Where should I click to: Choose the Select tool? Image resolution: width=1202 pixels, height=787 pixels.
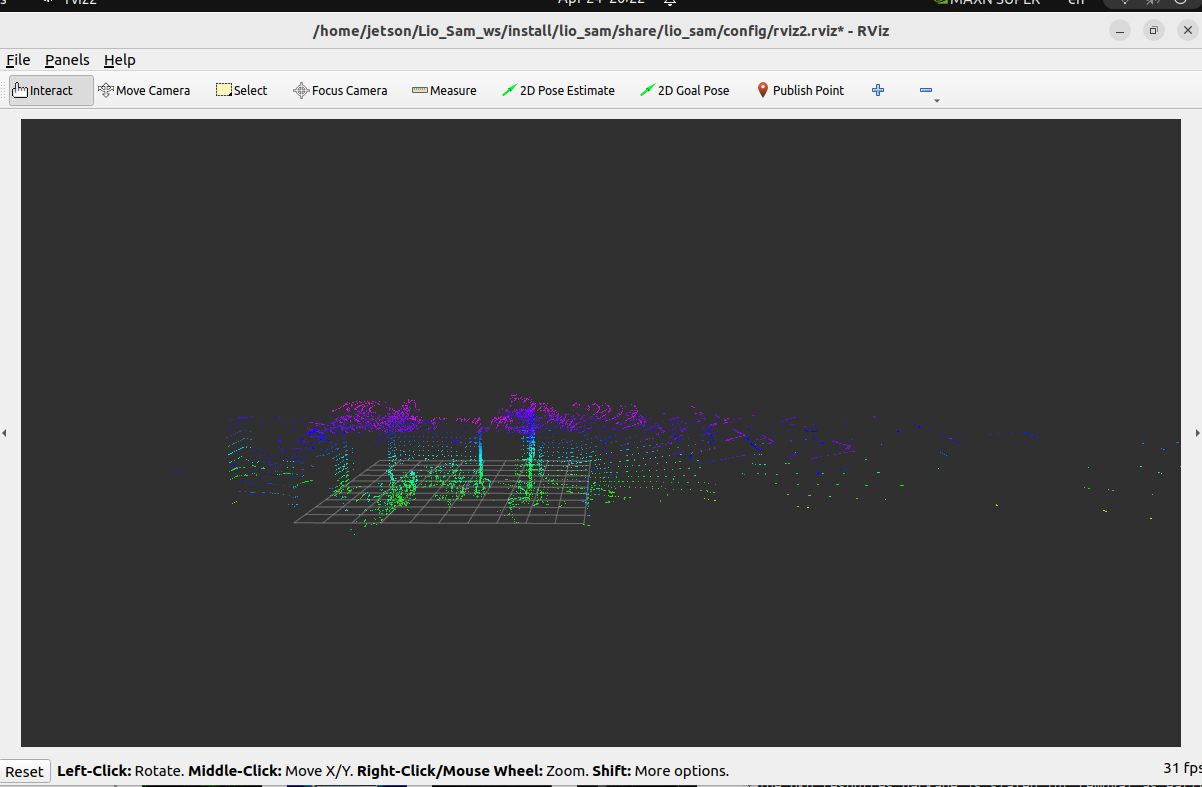click(x=242, y=90)
